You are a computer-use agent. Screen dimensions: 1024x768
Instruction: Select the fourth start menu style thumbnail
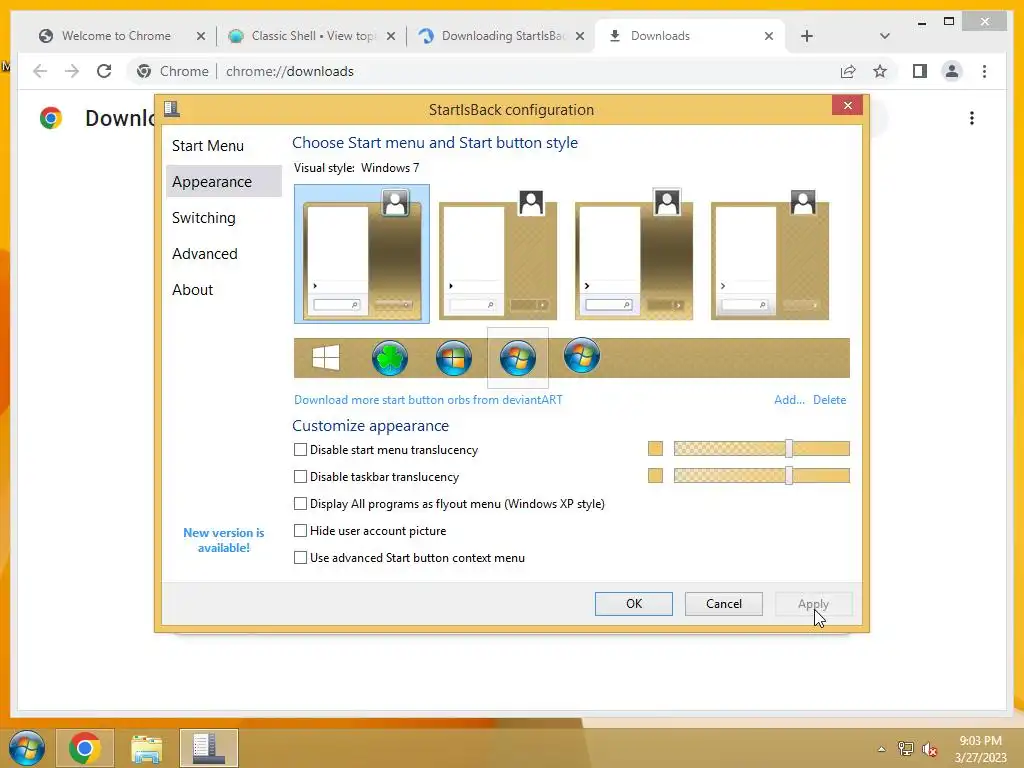[769, 253]
